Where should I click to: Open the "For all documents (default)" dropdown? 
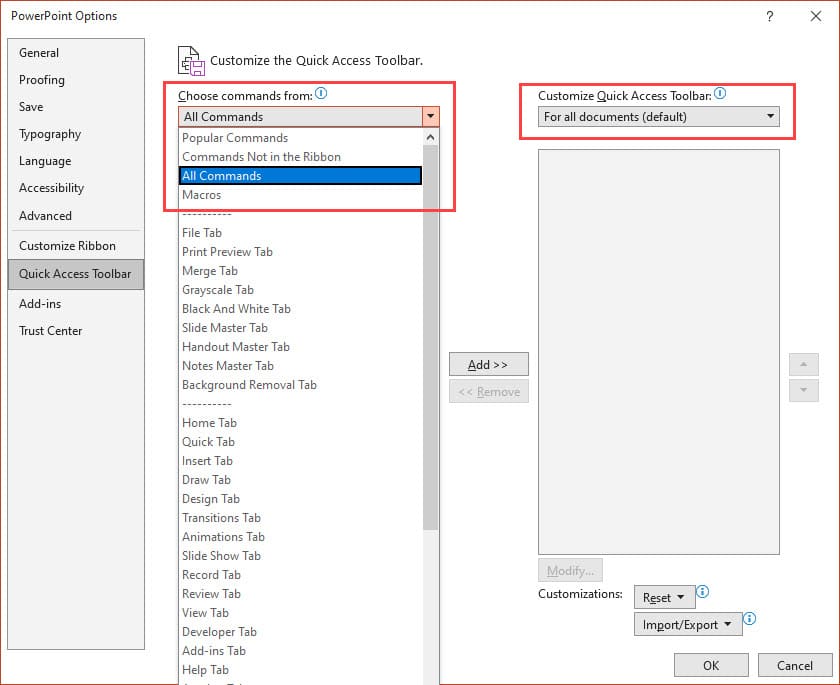[x=771, y=116]
